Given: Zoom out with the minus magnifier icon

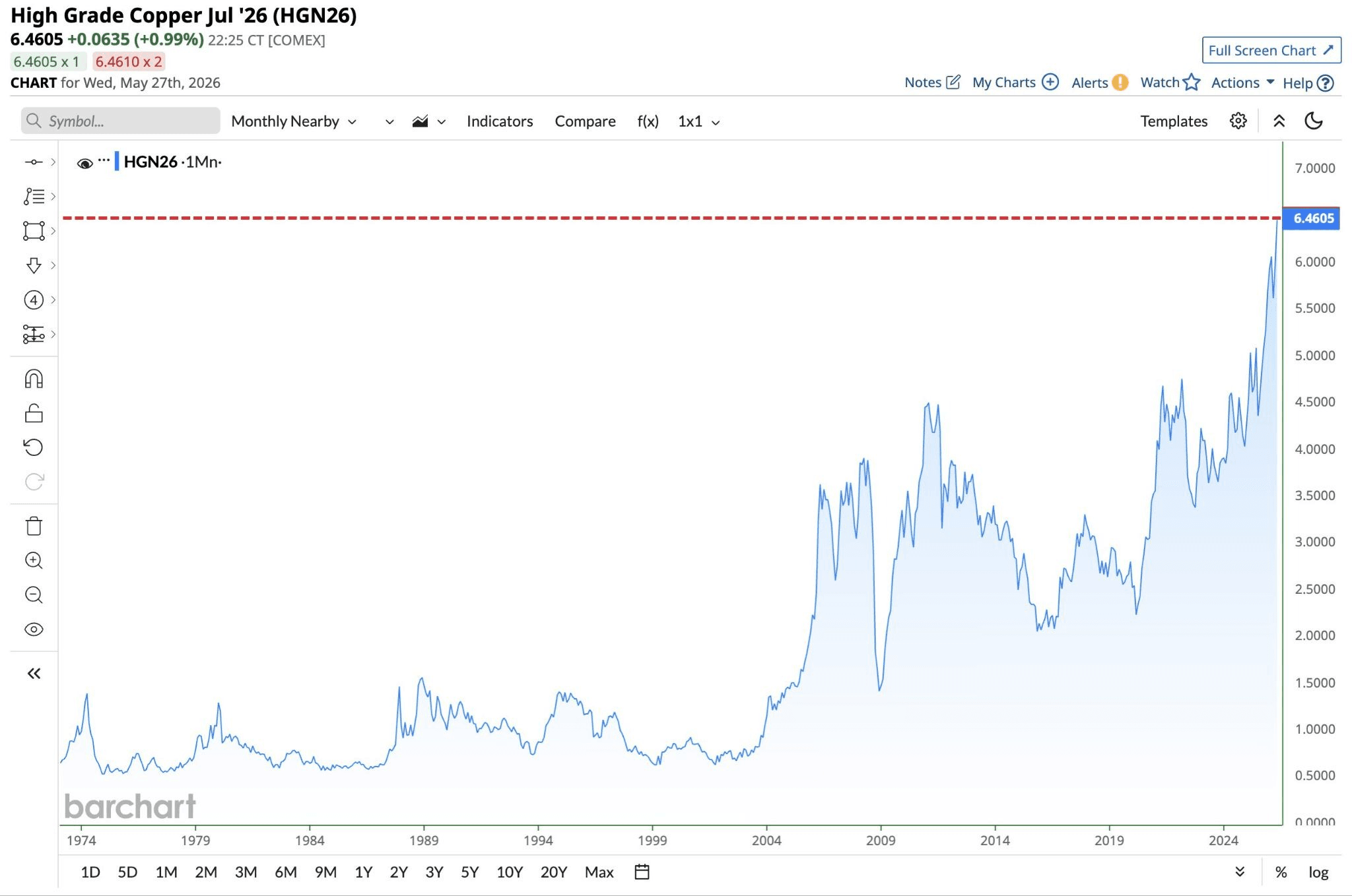Looking at the screenshot, I should coord(34,594).
